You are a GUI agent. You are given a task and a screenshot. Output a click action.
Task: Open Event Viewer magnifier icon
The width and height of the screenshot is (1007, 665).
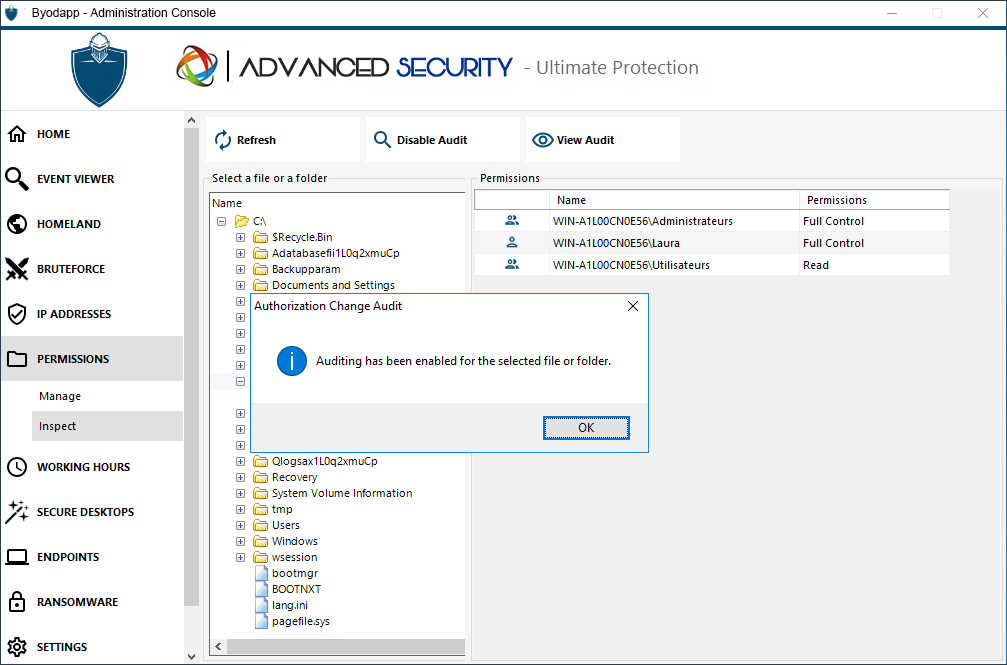[17, 179]
